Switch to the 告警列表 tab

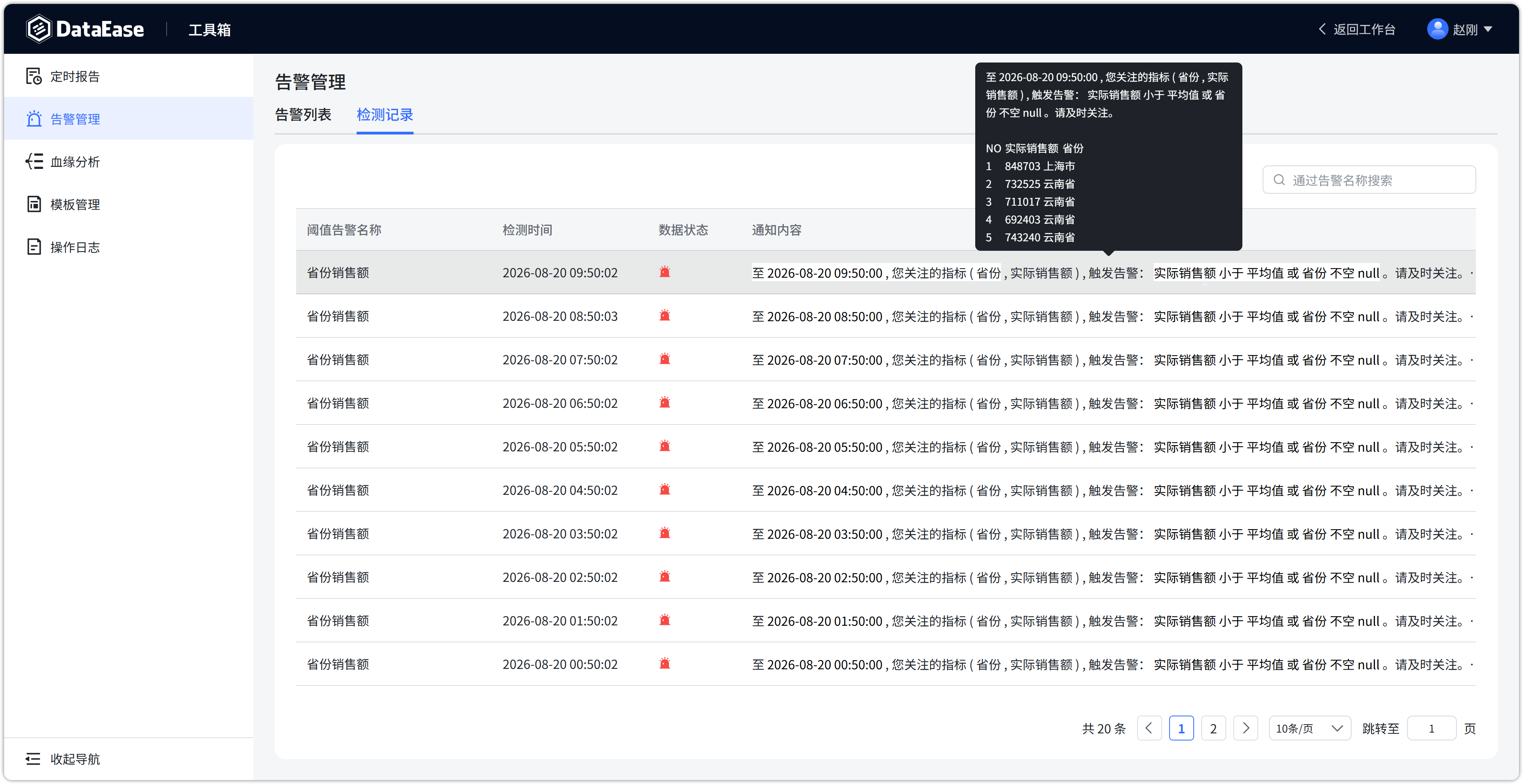[303, 115]
